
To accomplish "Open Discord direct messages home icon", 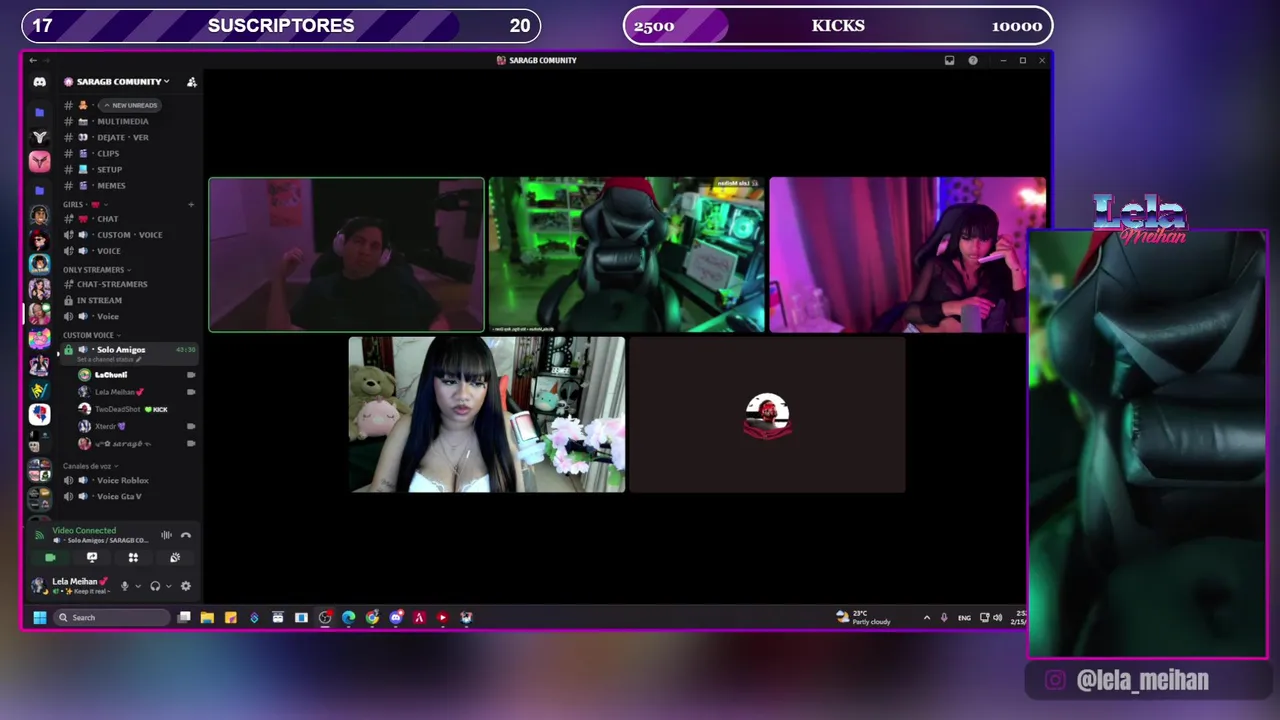I will click(39, 82).
